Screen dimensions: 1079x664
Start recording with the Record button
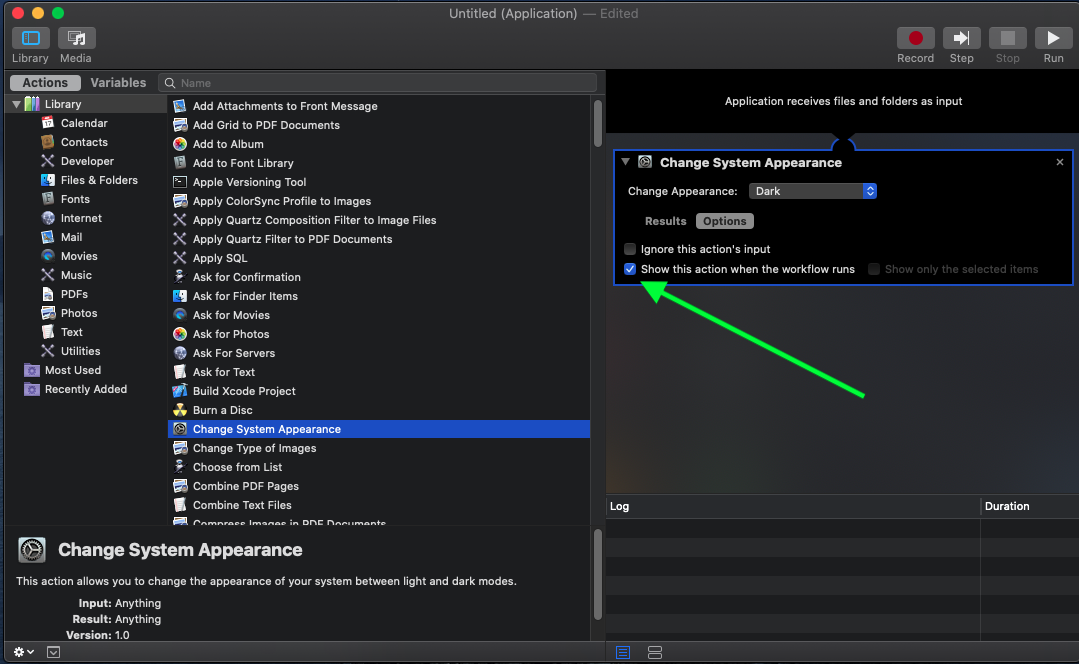(915, 38)
